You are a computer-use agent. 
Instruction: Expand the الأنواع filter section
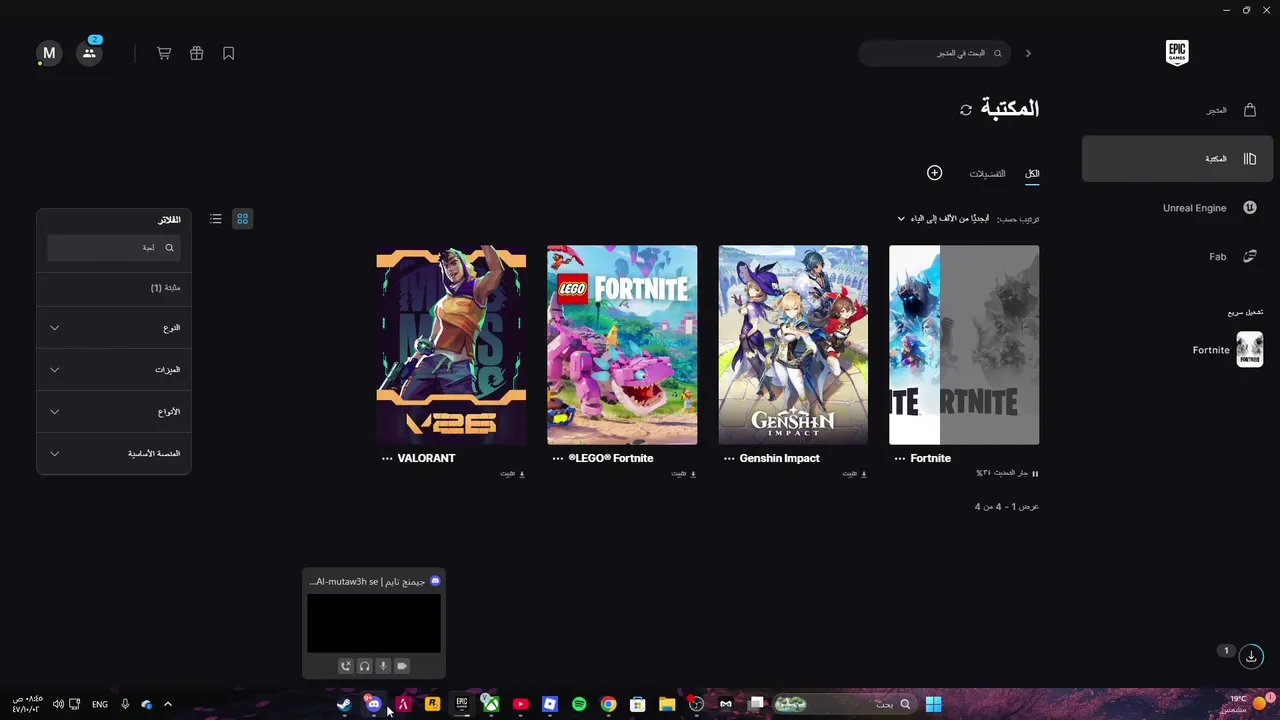[114, 412]
